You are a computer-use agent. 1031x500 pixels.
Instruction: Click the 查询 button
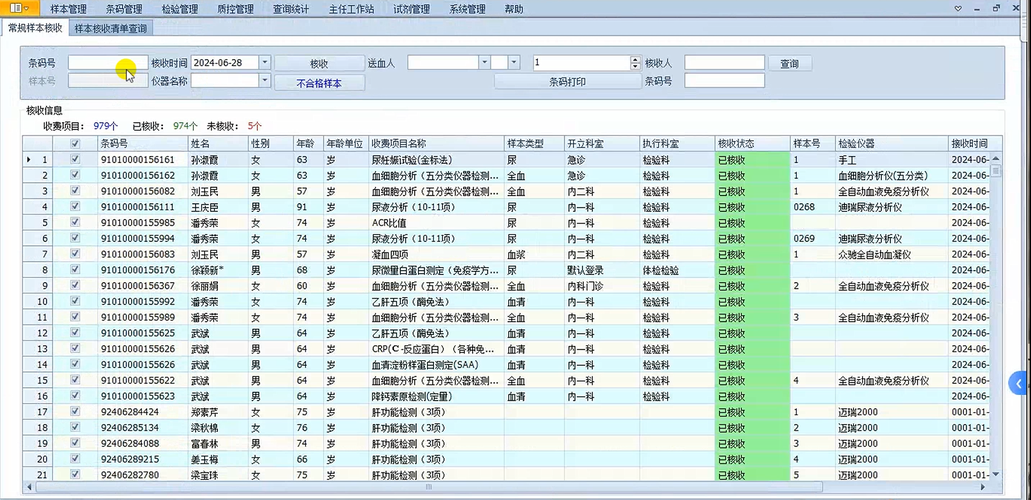pyautogui.click(x=790, y=64)
